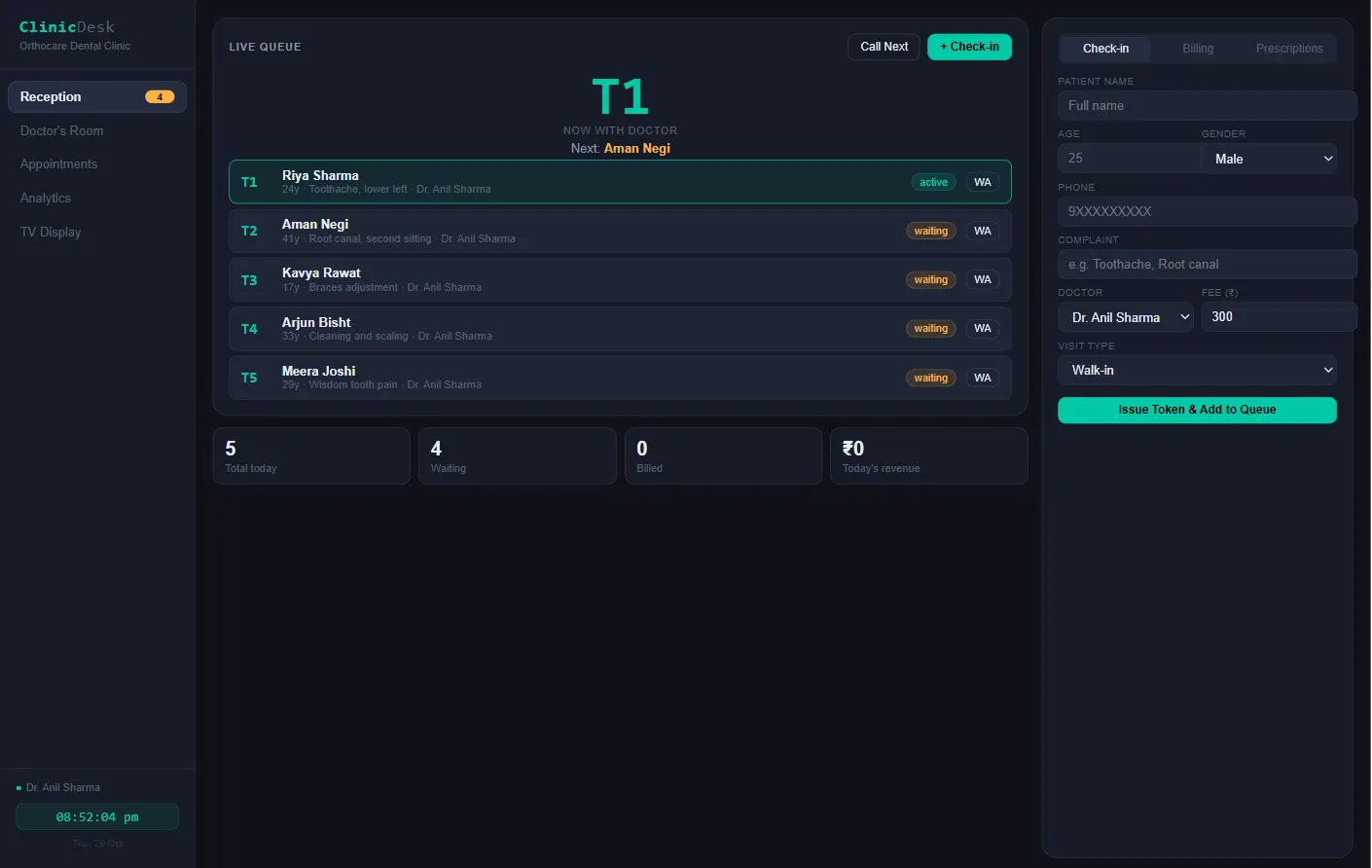The height and width of the screenshot is (868, 1372).
Task: Switch to the Prescriptions tab
Action: coord(1289,49)
